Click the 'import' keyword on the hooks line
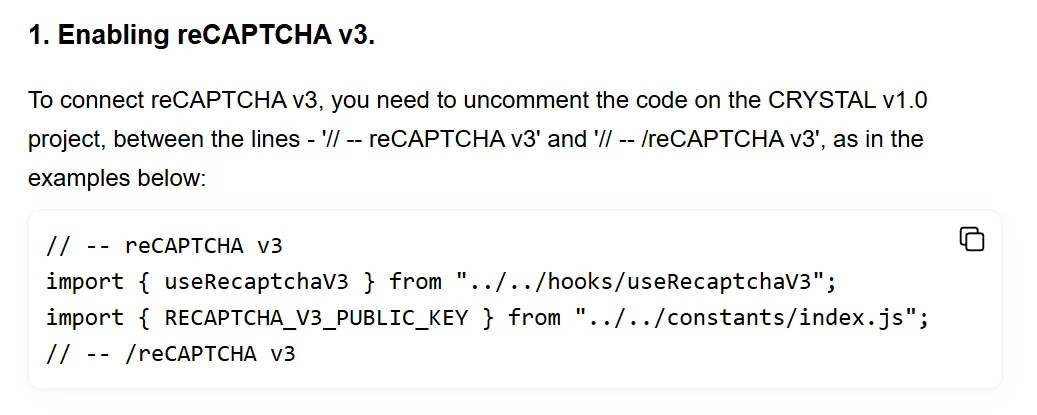This screenshot has height=415, width=1037. (x=85, y=282)
